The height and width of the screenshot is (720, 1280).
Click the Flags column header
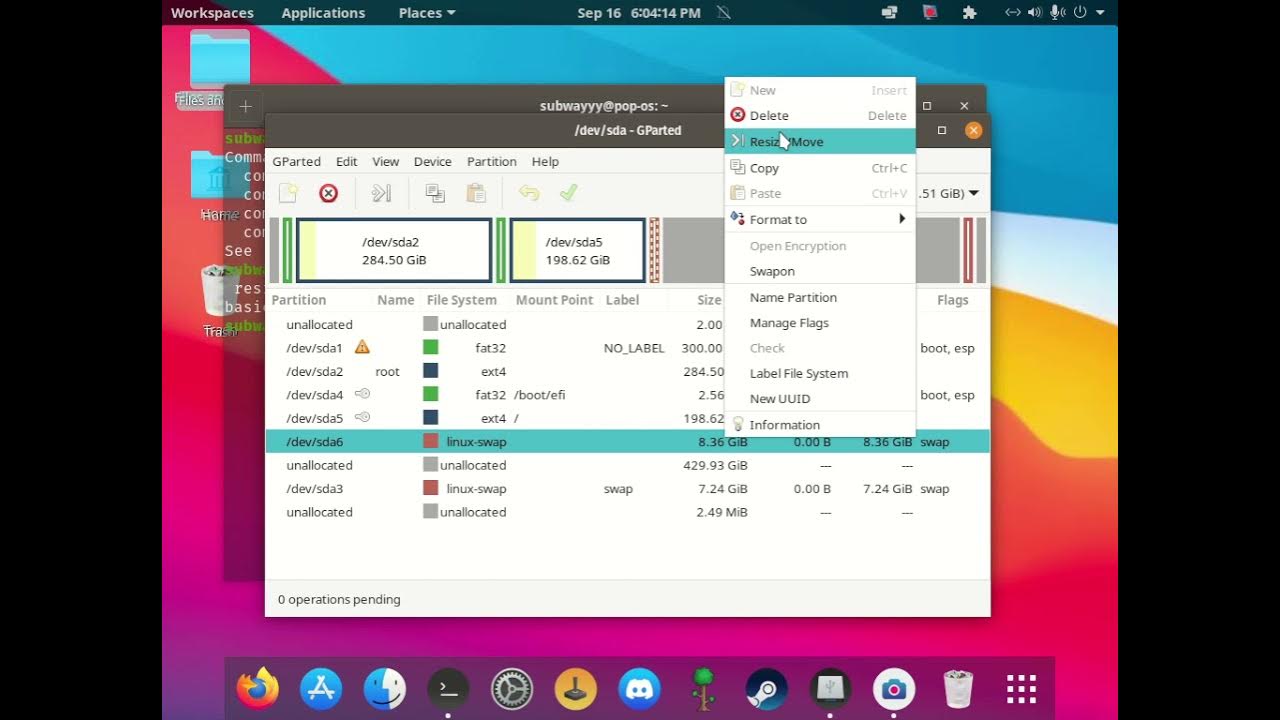click(952, 300)
